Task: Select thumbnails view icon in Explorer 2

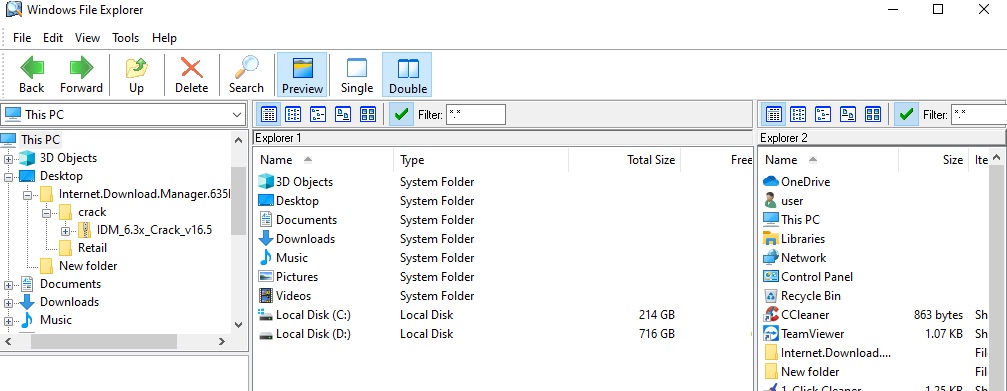Action: (x=873, y=115)
